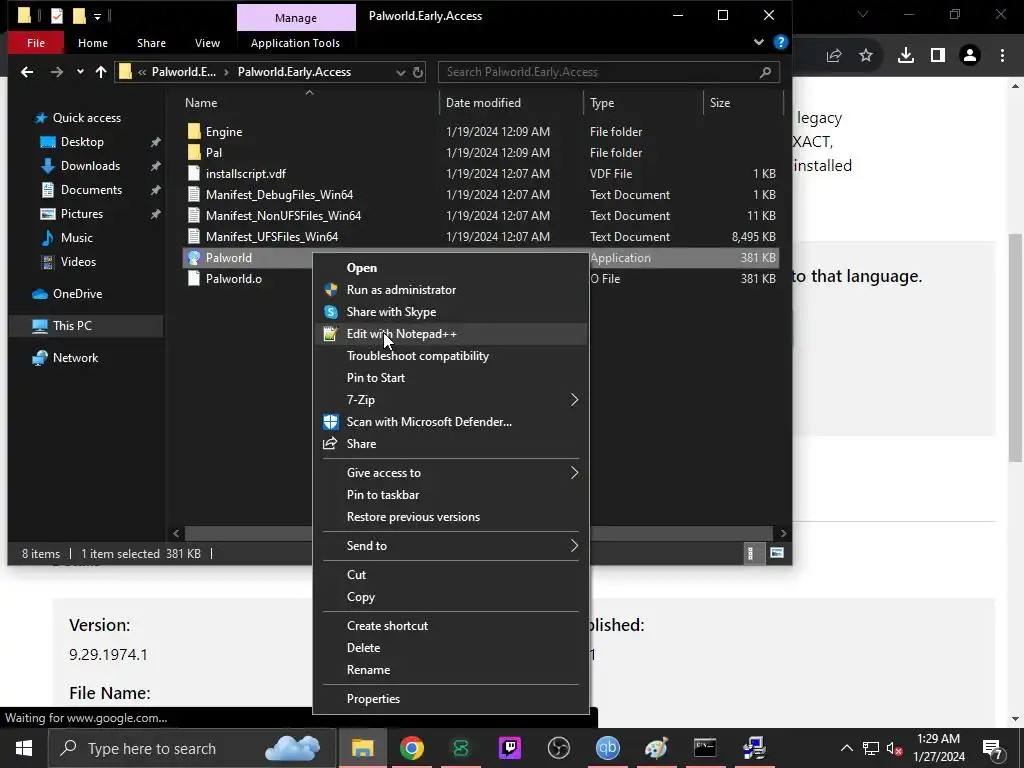The width and height of the screenshot is (1024, 768).
Task: Click the Chrome page vertical scrollbar
Action: pyautogui.click(x=1016, y=348)
